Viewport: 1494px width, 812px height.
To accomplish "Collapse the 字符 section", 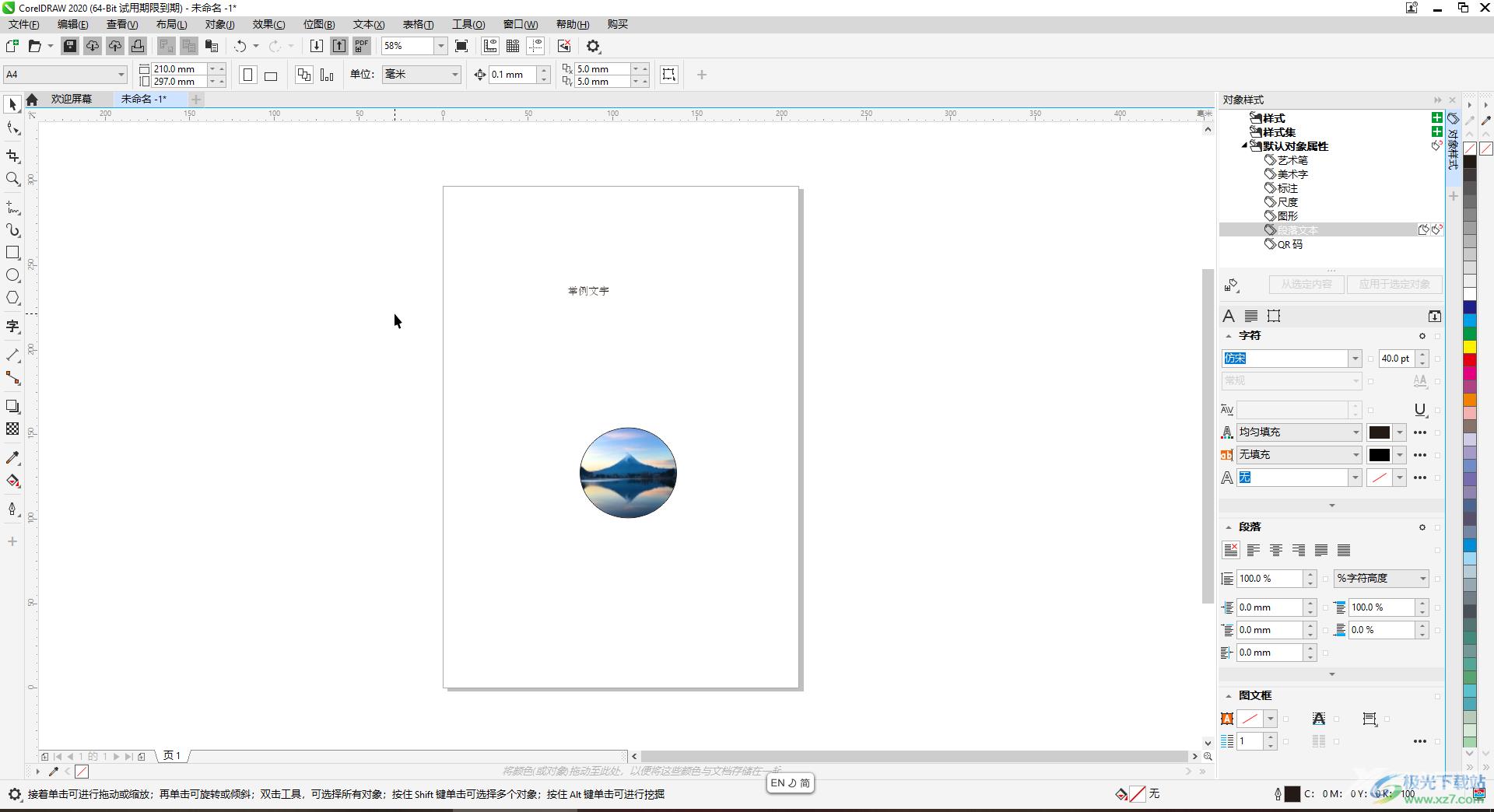I will click(x=1229, y=336).
